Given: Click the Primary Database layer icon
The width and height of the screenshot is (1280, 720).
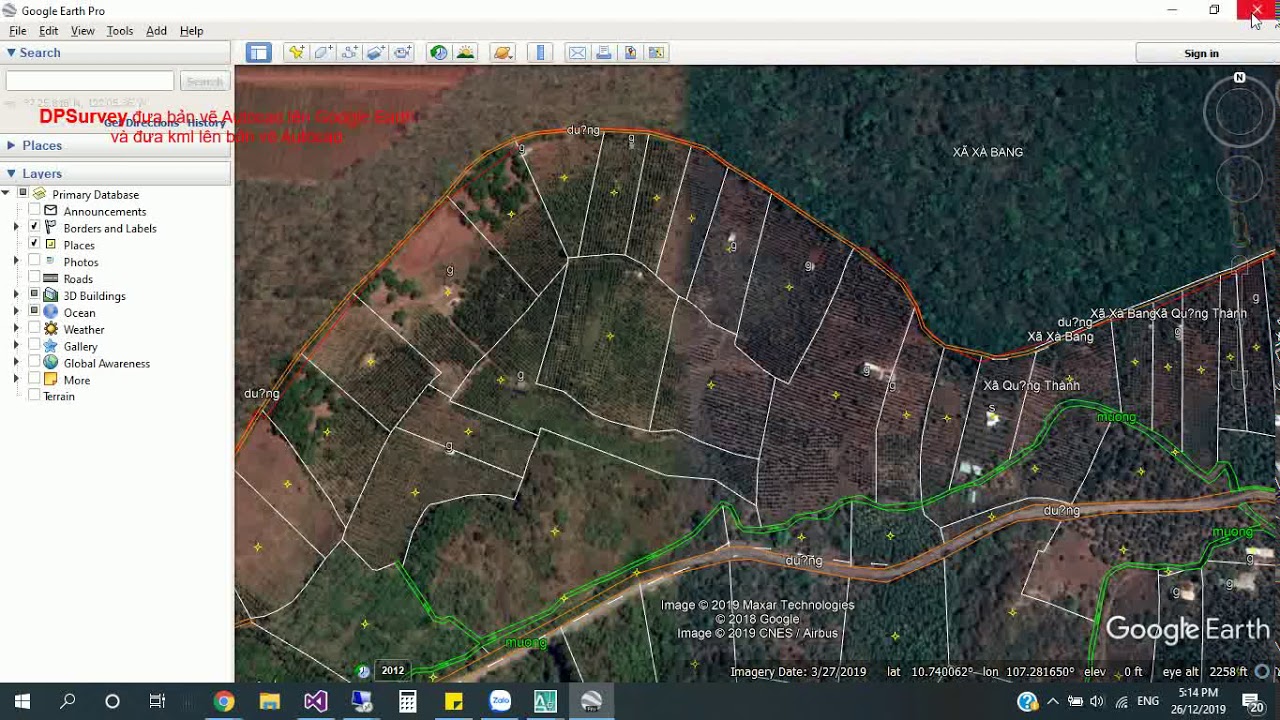Looking at the screenshot, I should tap(39, 194).
